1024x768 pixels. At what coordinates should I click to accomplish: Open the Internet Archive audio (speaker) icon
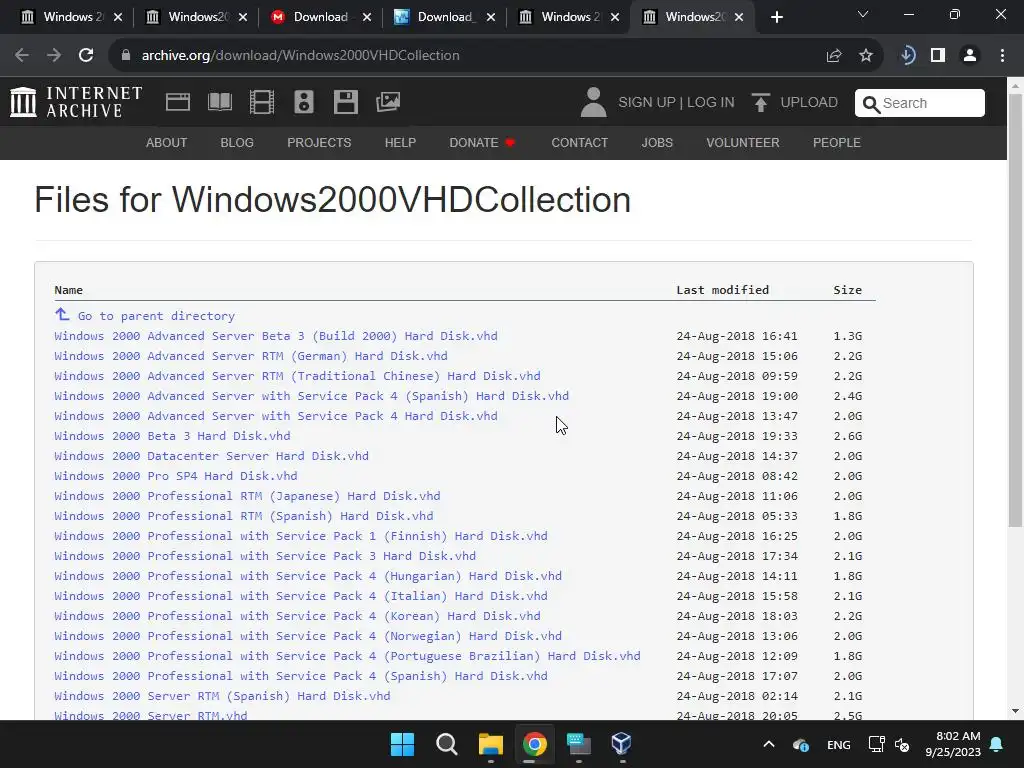[304, 102]
